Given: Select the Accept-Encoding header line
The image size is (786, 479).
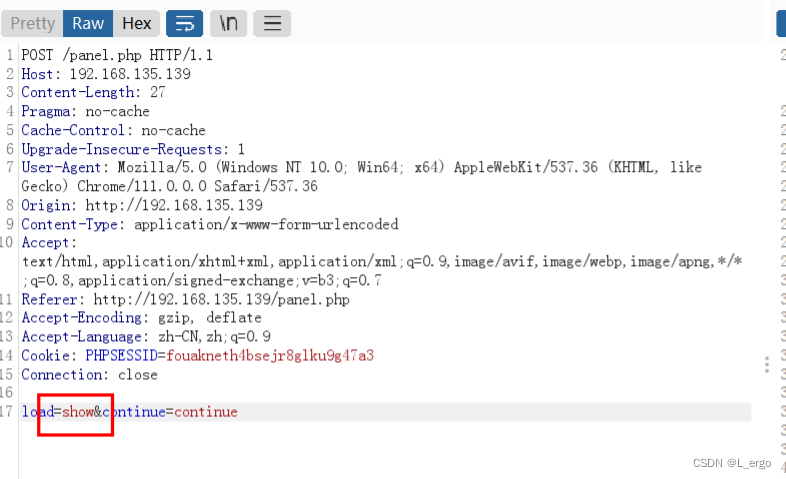Looking at the screenshot, I should (x=141, y=318).
